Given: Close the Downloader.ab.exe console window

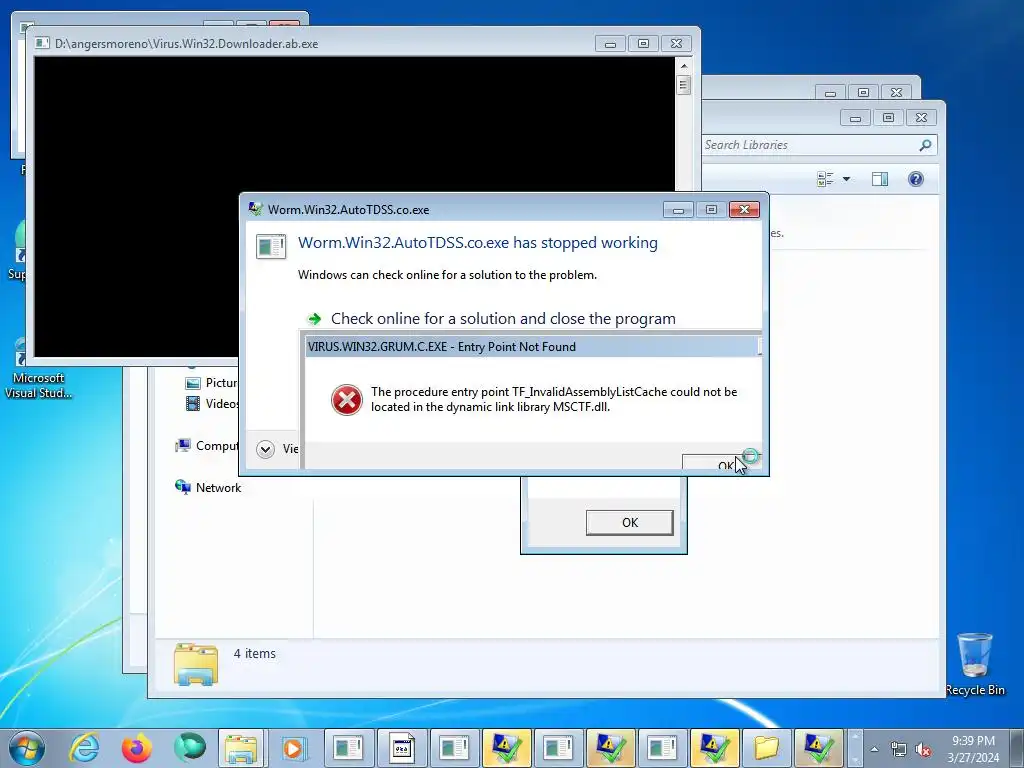Looking at the screenshot, I should tap(677, 44).
